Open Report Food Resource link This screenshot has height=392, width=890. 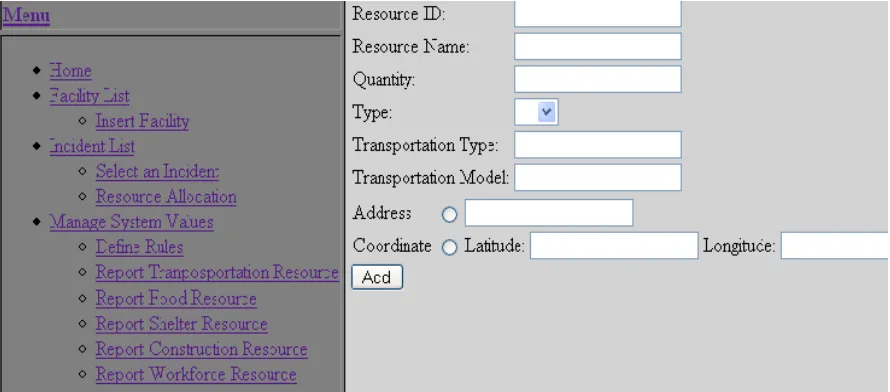176,298
